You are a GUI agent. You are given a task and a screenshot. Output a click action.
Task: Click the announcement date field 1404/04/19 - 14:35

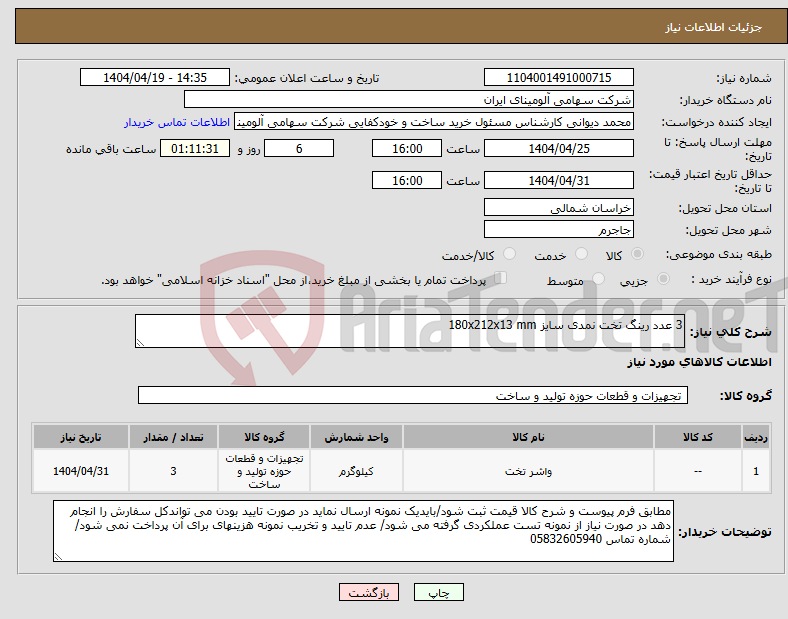coord(155,77)
